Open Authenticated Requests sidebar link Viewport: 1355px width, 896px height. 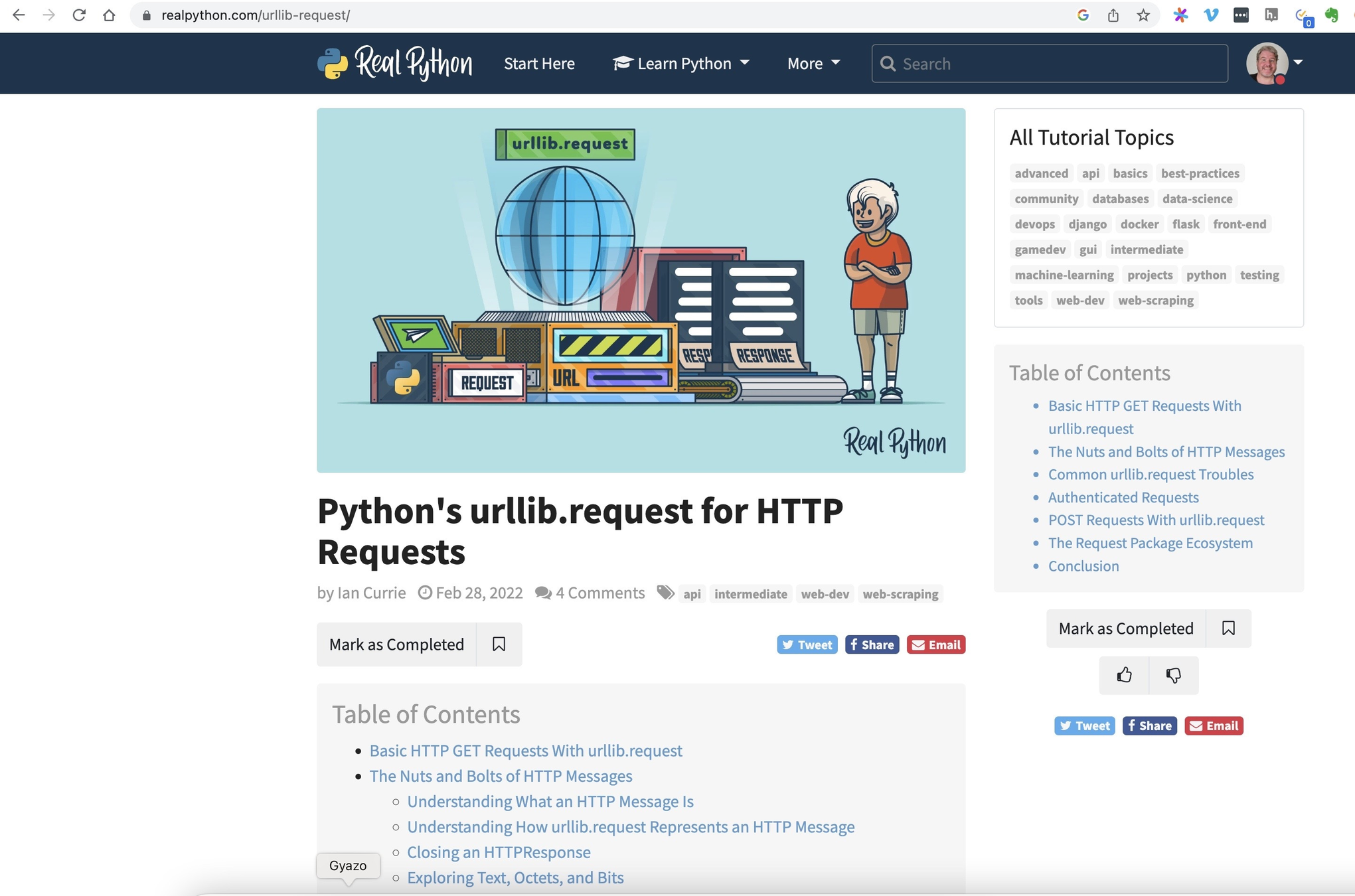tap(1123, 497)
